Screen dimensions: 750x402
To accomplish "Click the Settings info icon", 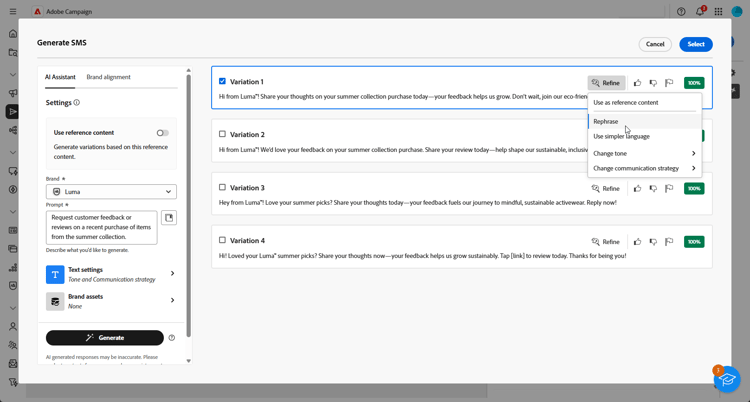I will (77, 102).
